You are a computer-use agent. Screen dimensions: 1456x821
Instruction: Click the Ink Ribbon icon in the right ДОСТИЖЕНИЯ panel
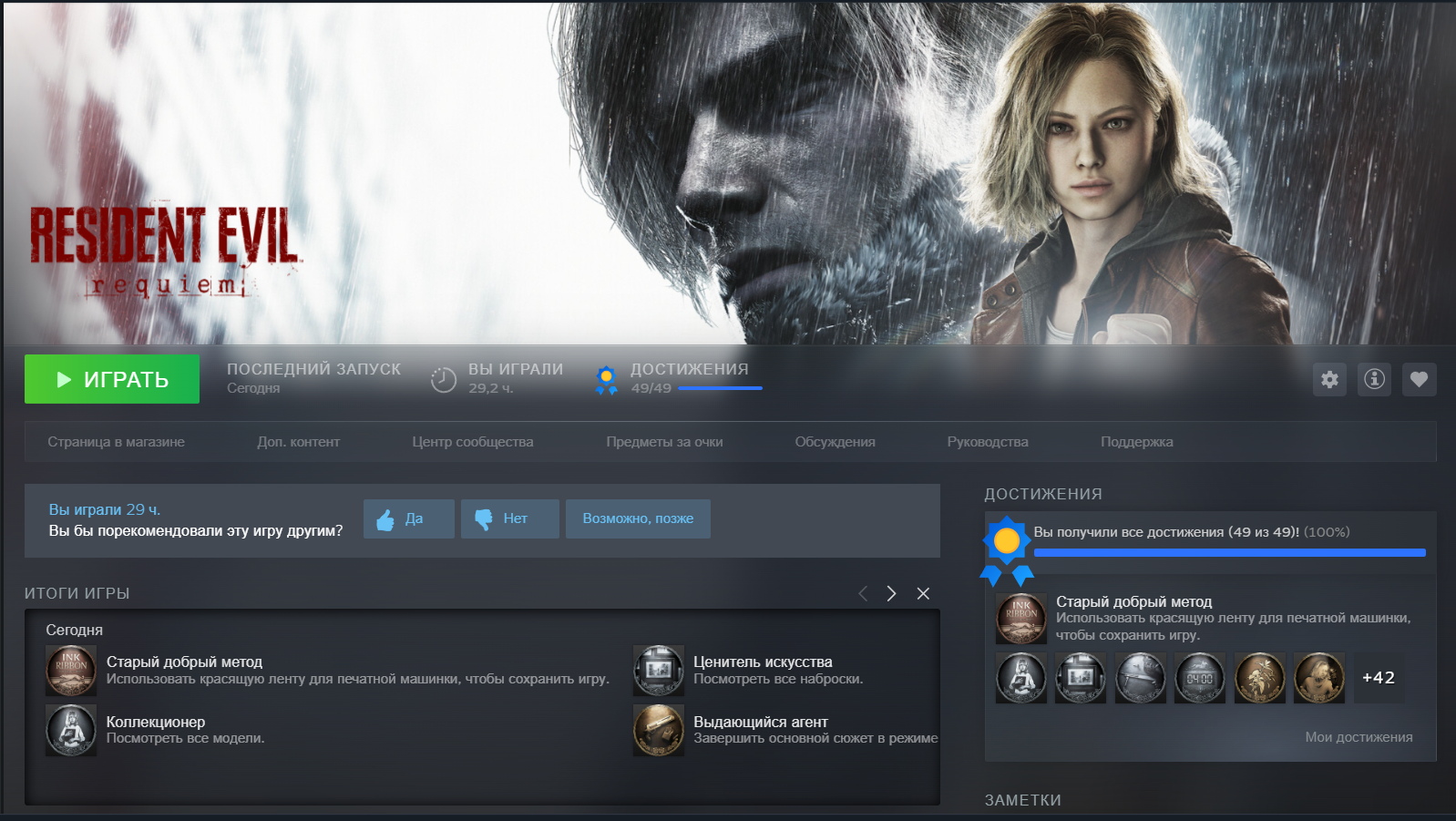tap(1021, 619)
